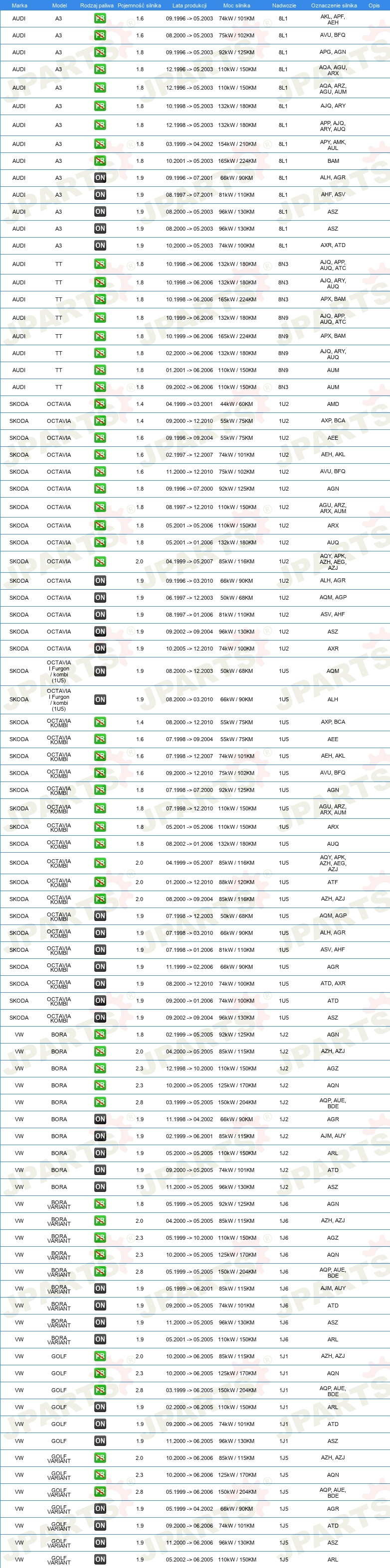
Task: Click the Nadwozie column header
Action: tap(284, 5)
